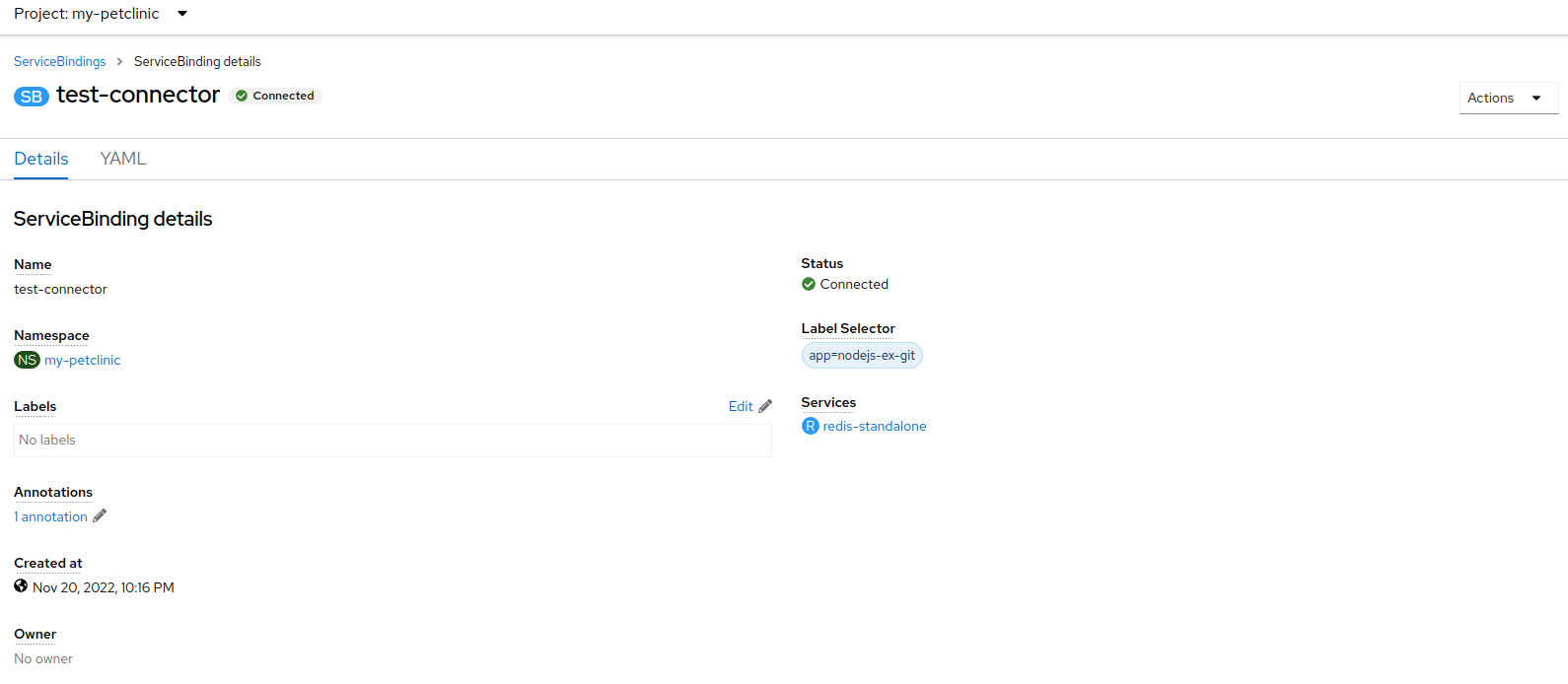Click the app=nodejs-ex-git label selector chip
Screen dimensions: 1568x684
[862, 355]
